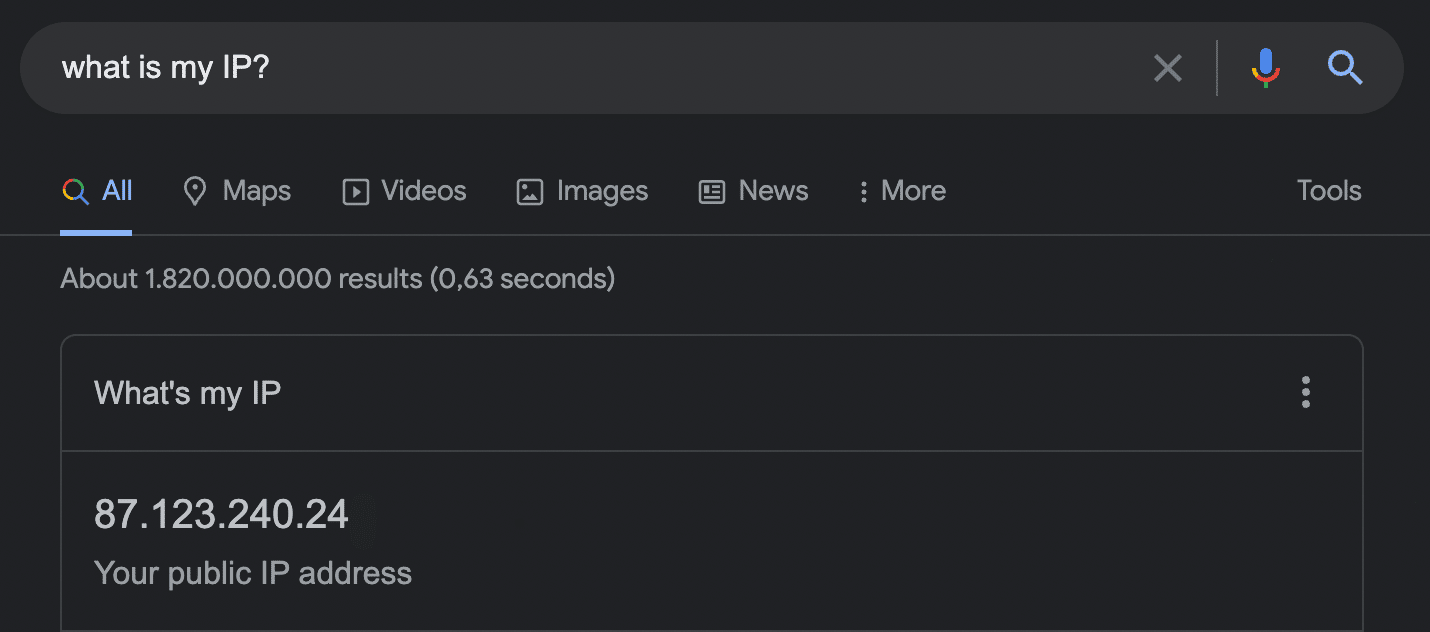Click the map pin icon beside Maps
This screenshot has height=632, width=1430.
195,191
